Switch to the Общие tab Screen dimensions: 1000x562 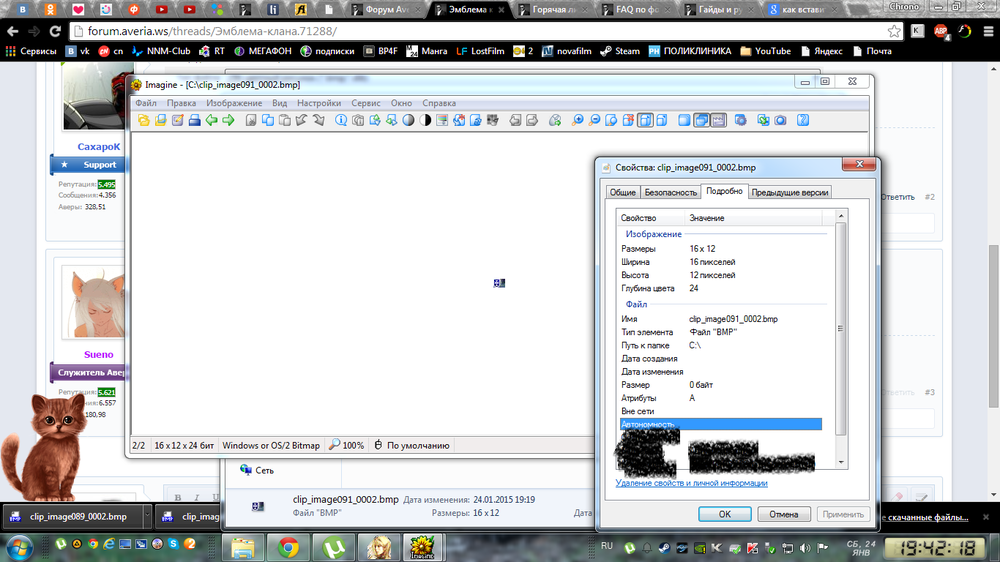[622, 192]
